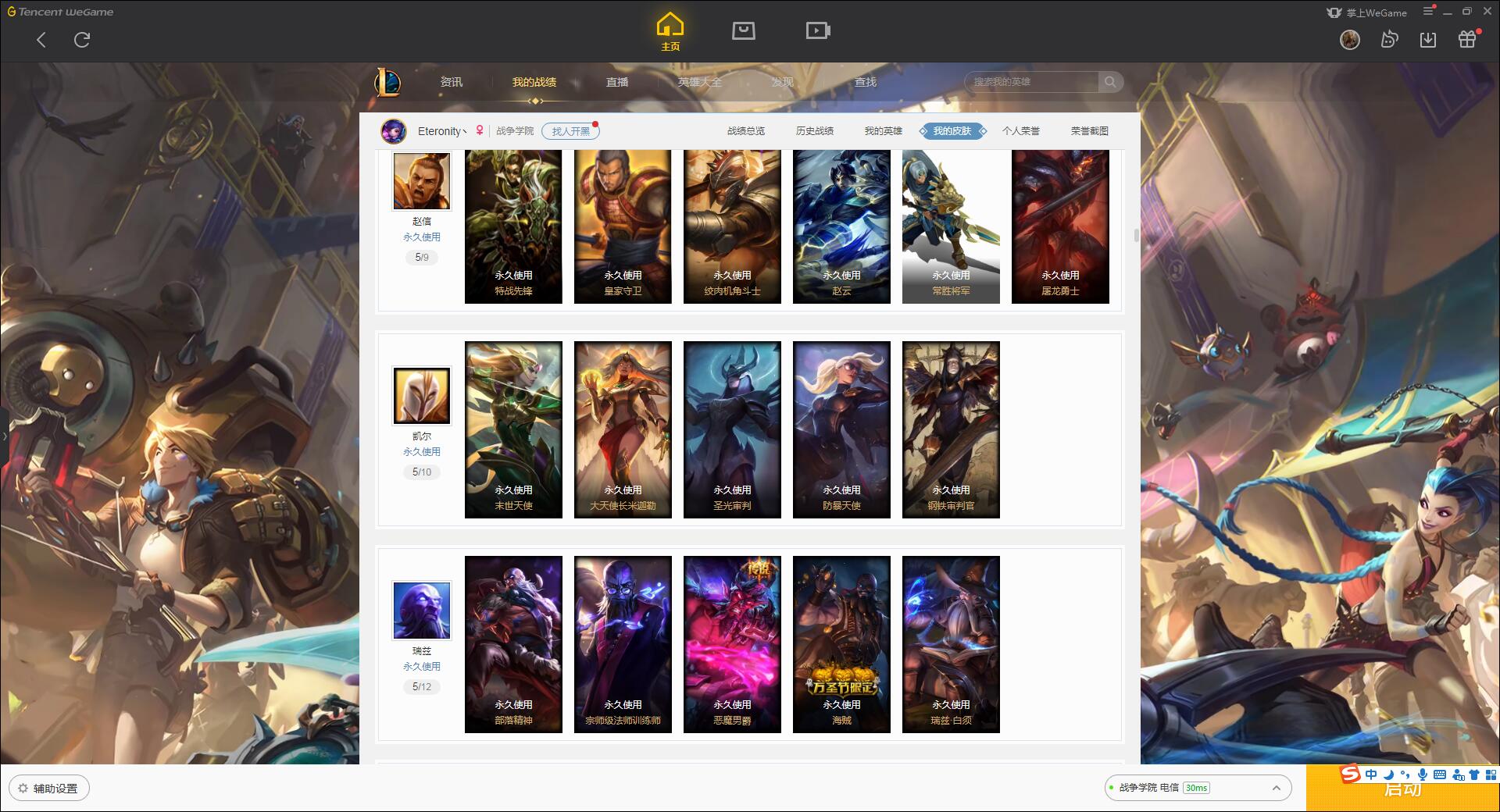Image resolution: width=1500 pixels, height=812 pixels.
Task: Open the download manager icon
Action: tap(1428, 39)
